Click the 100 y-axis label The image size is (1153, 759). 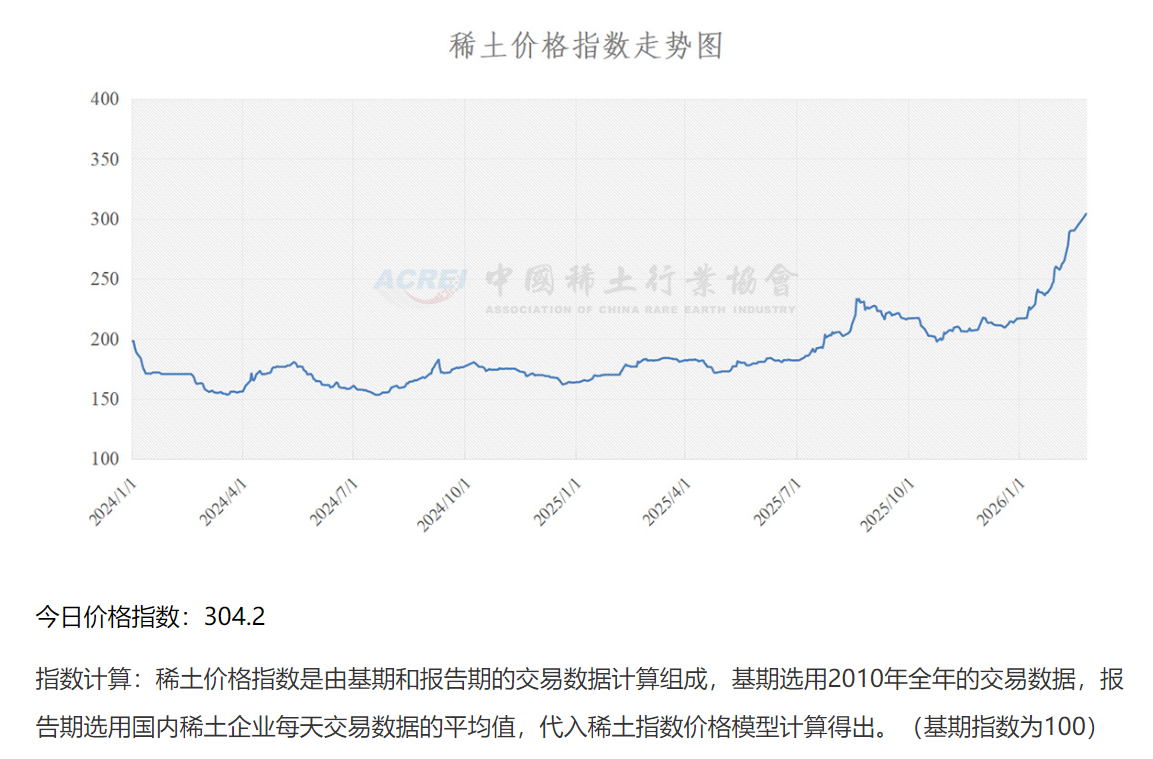pyautogui.click(x=104, y=459)
